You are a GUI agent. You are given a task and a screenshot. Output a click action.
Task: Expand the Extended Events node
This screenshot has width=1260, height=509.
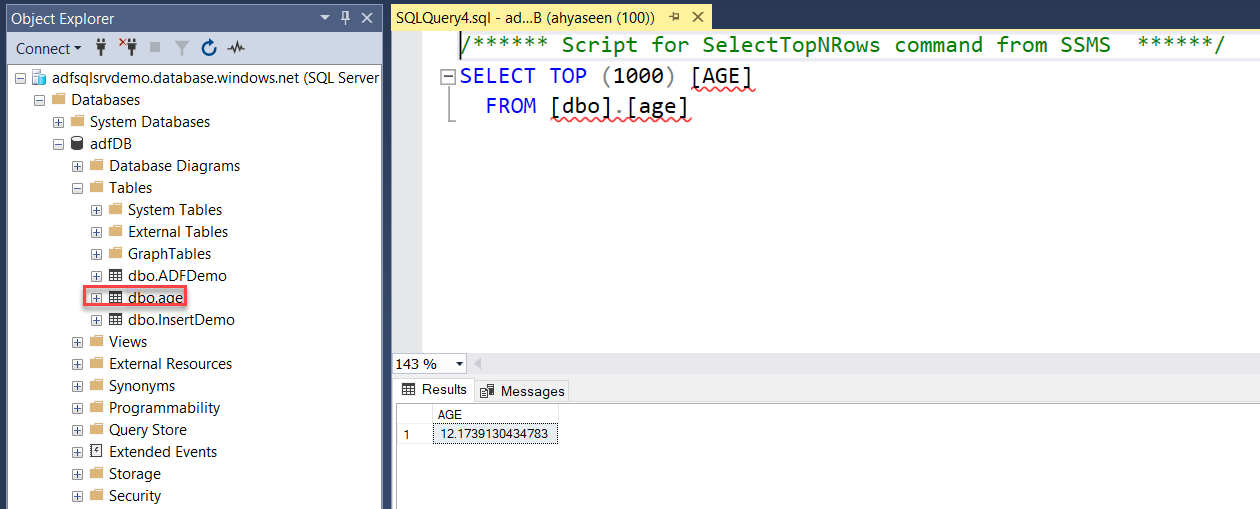[x=77, y=452]
